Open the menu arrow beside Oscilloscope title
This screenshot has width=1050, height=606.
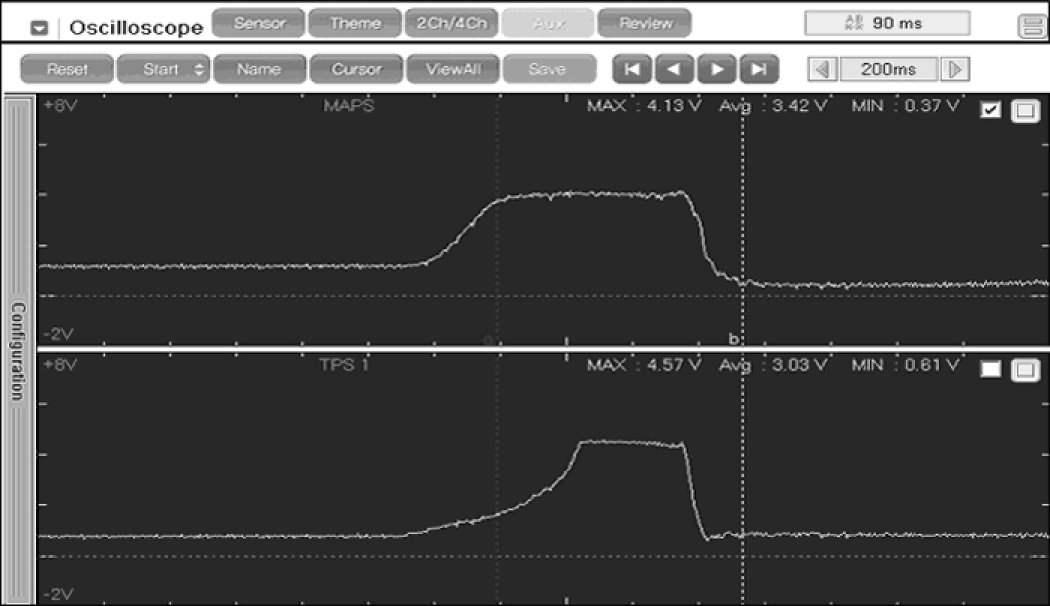(39, 27)
